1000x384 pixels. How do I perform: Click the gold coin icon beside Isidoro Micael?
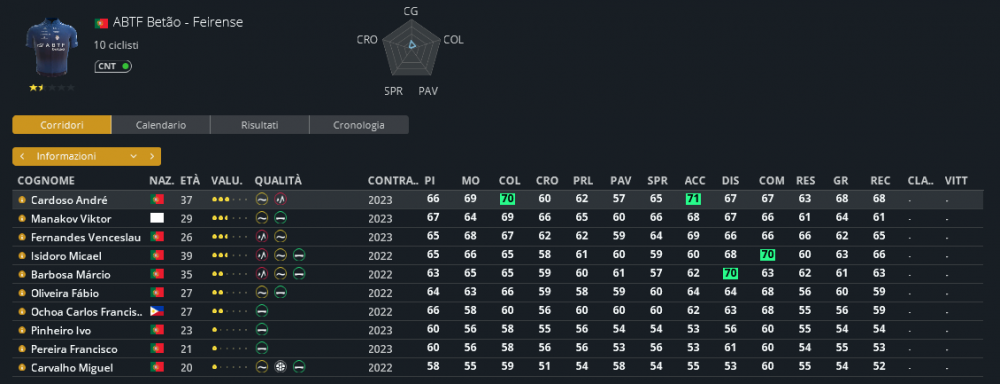point(22,256)
